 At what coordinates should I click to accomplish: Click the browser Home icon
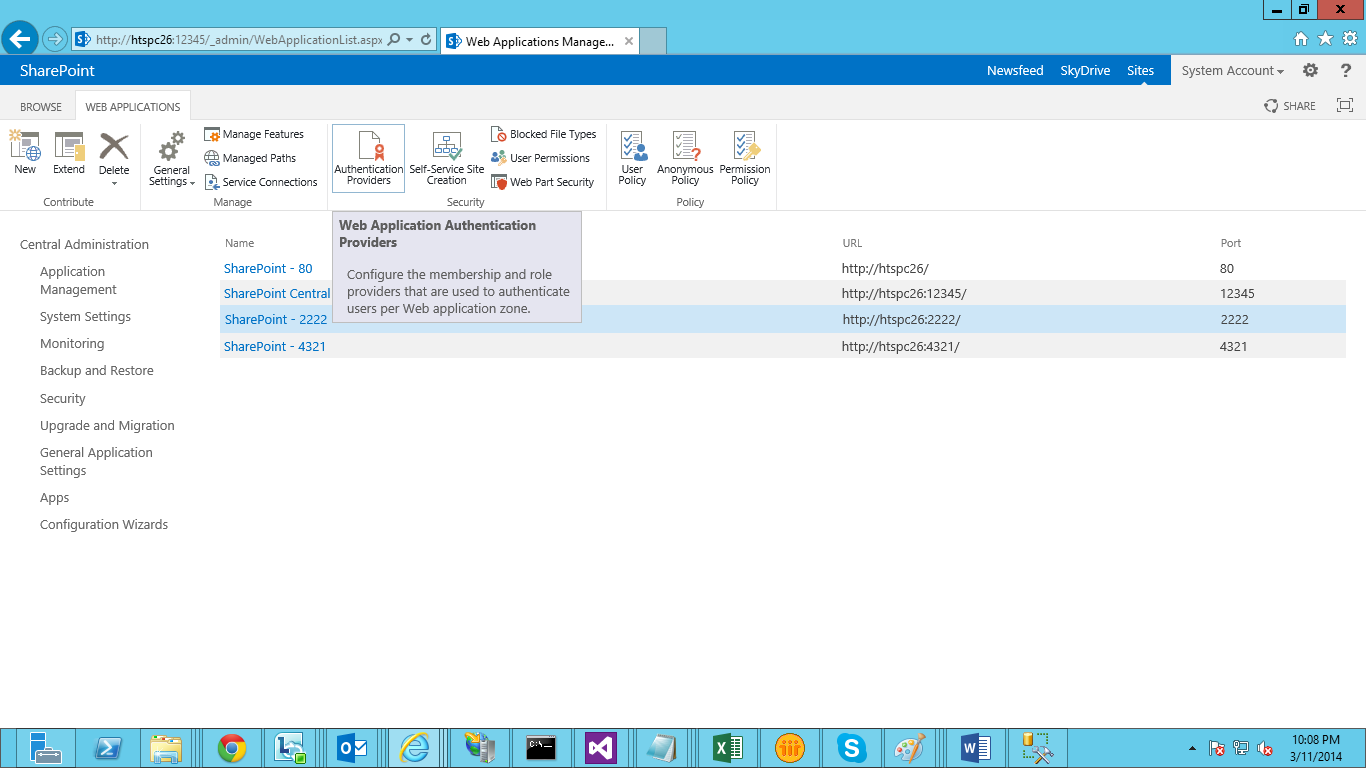pyautogui.click(x=1301, y=39)
